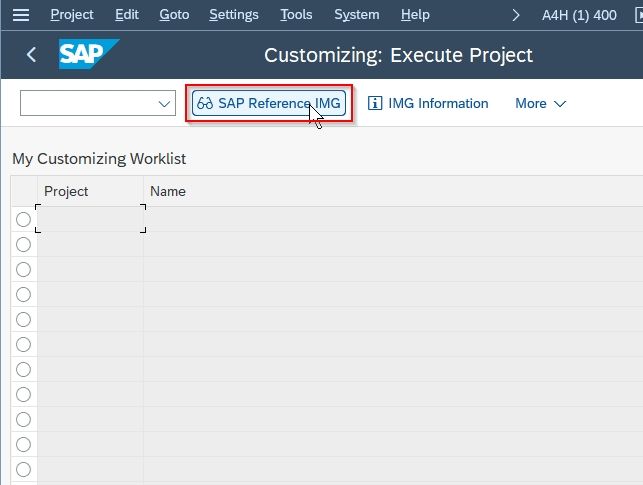This screenshot has height=485, width=643.
Task: Click the focused Project cell in first row
Action: pos(90,219)
